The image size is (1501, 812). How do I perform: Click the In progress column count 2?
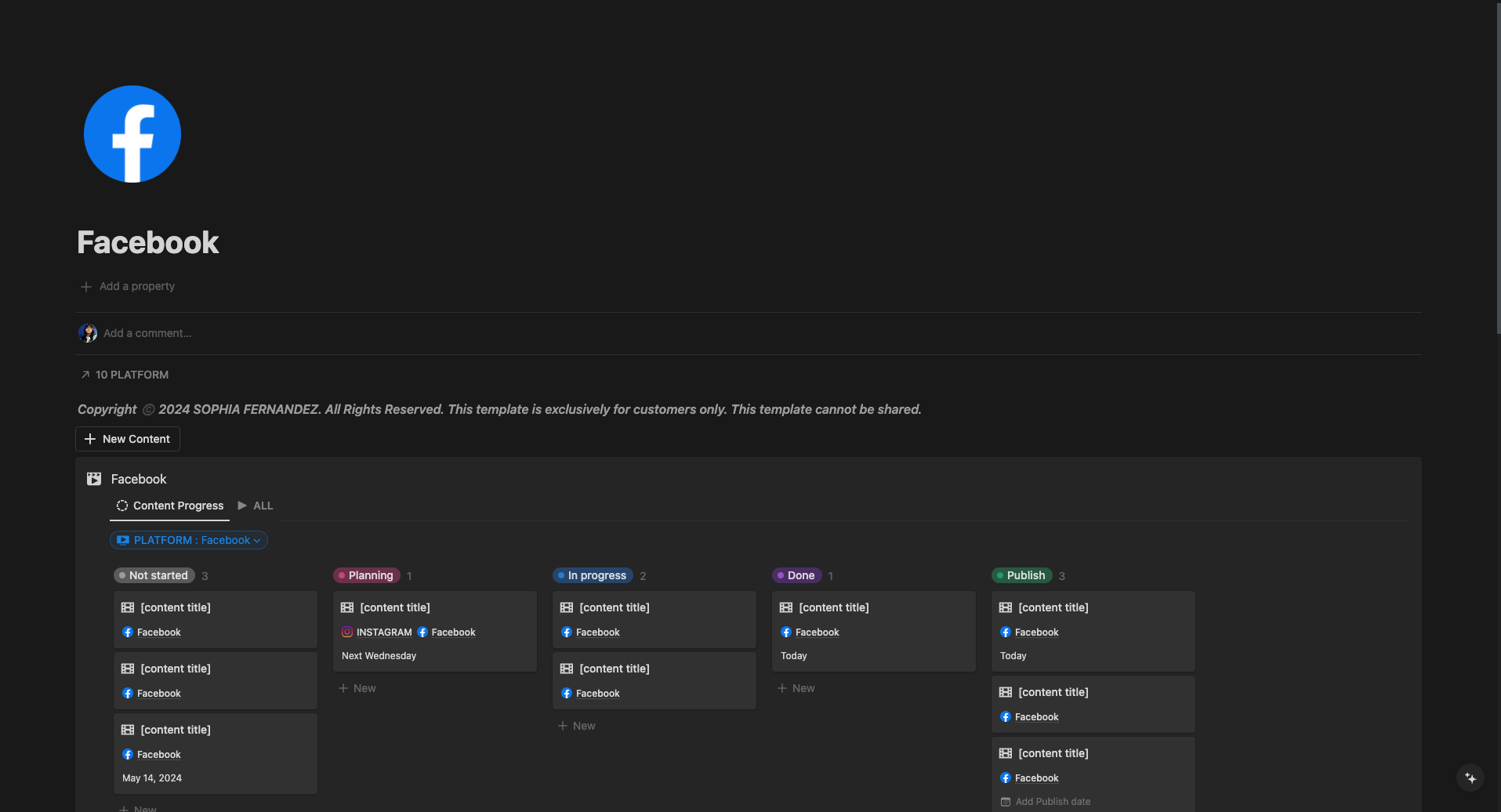pos(643,576)
